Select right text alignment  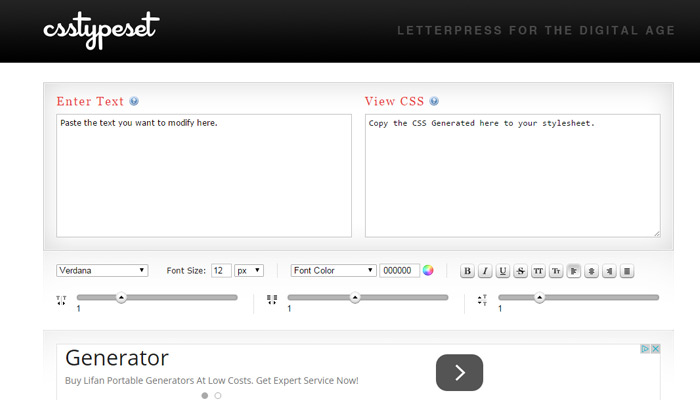609,271
